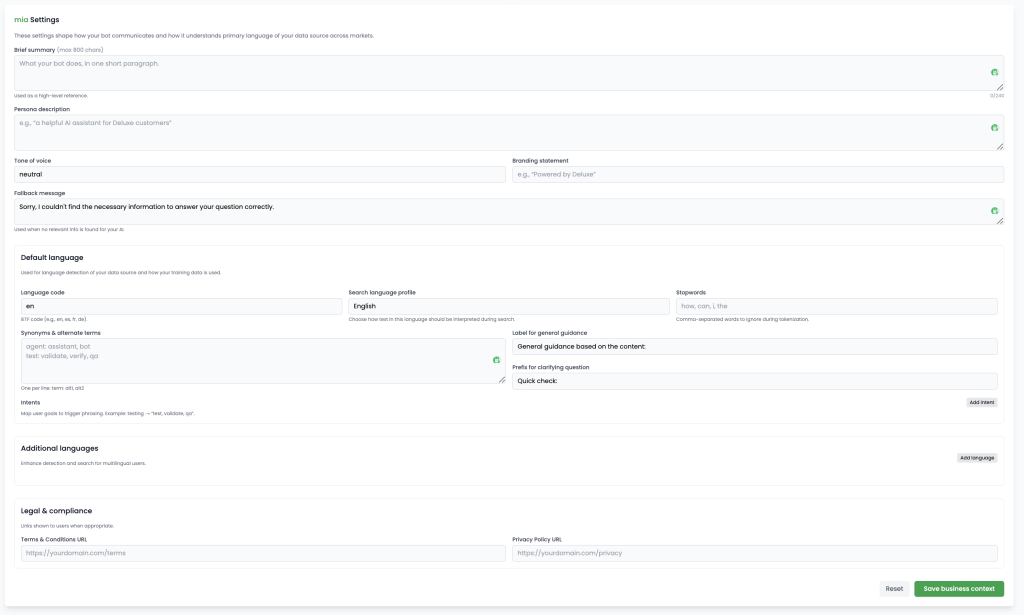Edit the Fallback message text

(x=509, y=212)
